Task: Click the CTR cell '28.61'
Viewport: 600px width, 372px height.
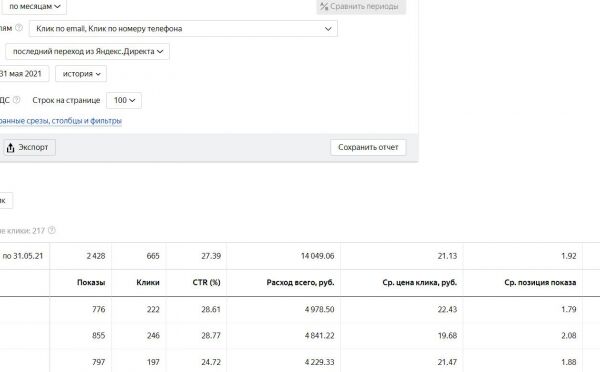Action: coord(211,309)
